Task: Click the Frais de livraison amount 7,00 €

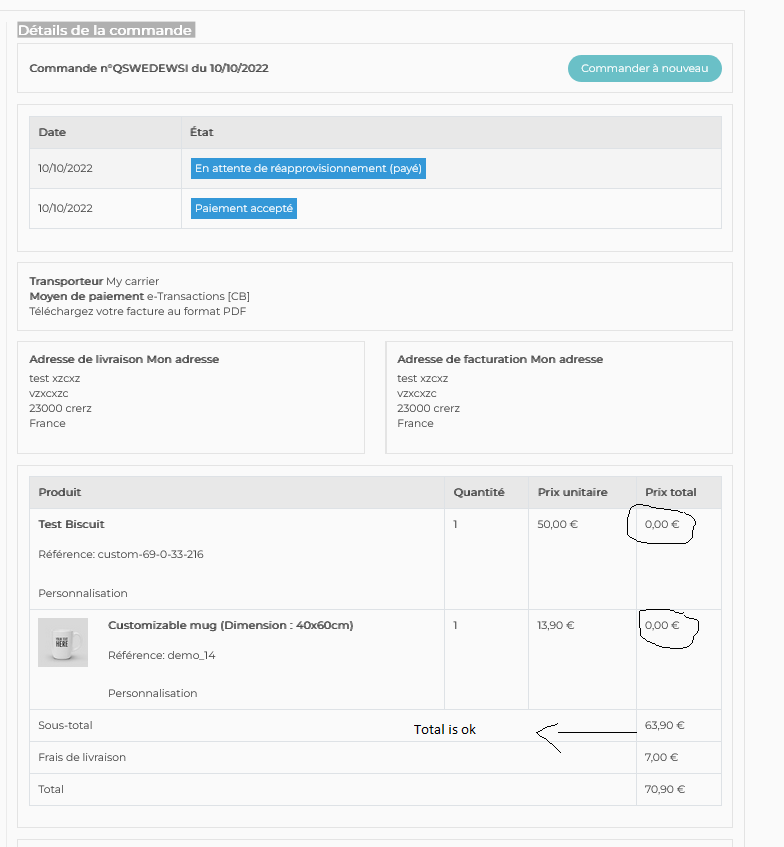Action: pos(662,757)
